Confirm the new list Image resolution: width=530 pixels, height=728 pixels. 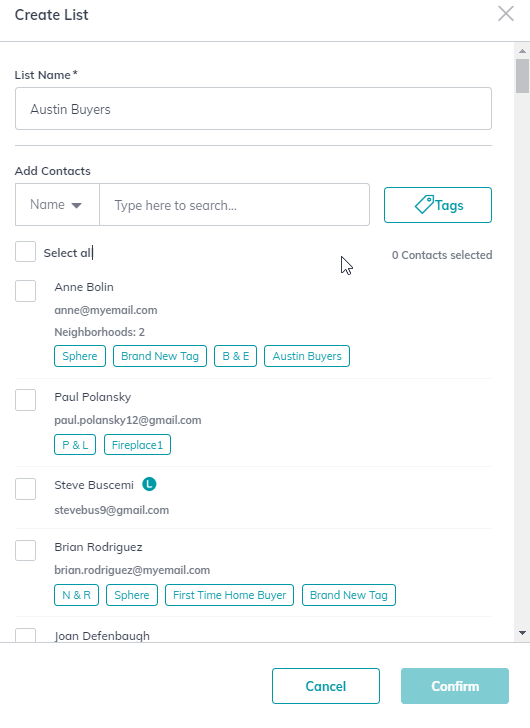(x=455, y=686)
